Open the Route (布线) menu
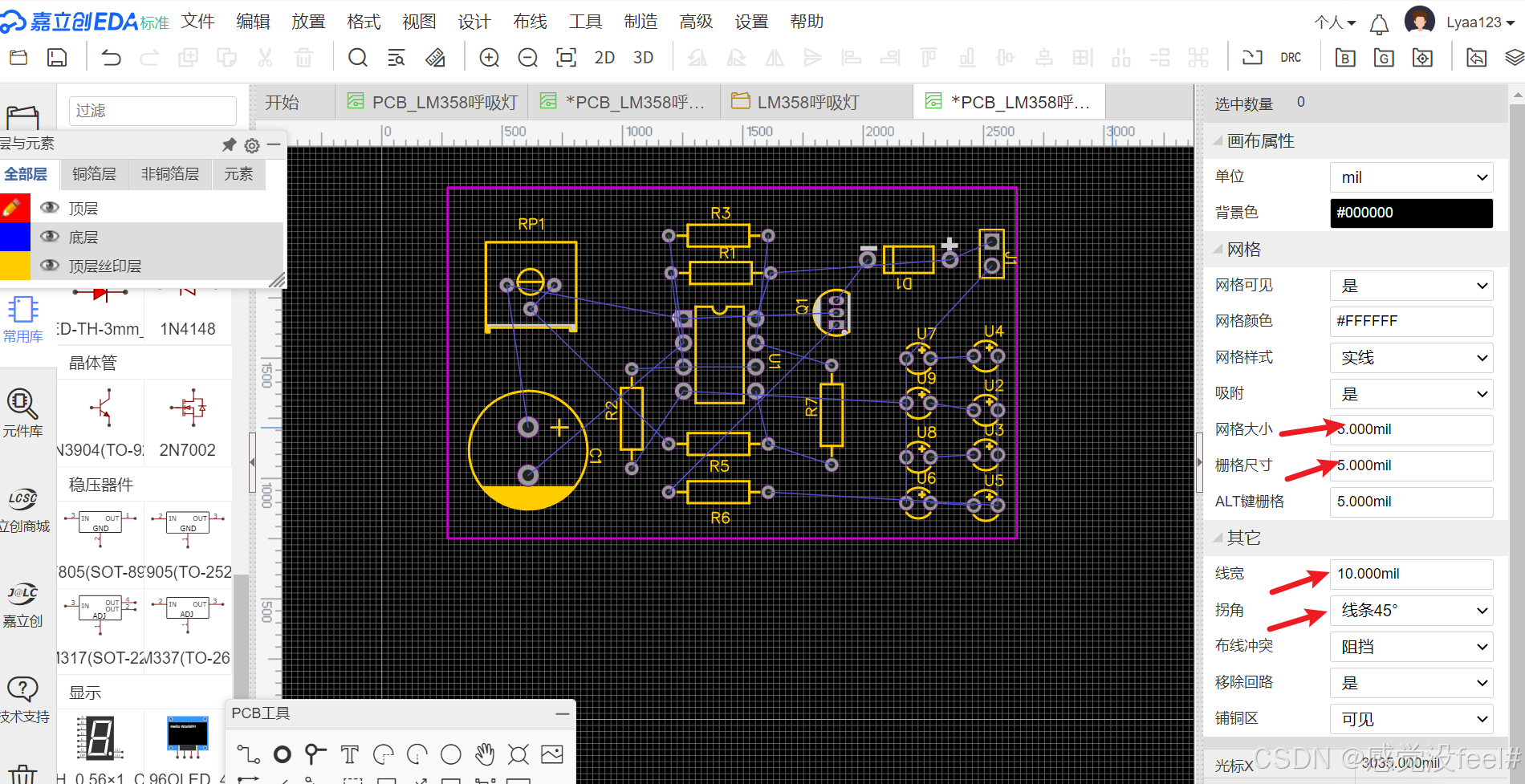The height and width of the screenshot is (784, 1525). tap(530, 22)
